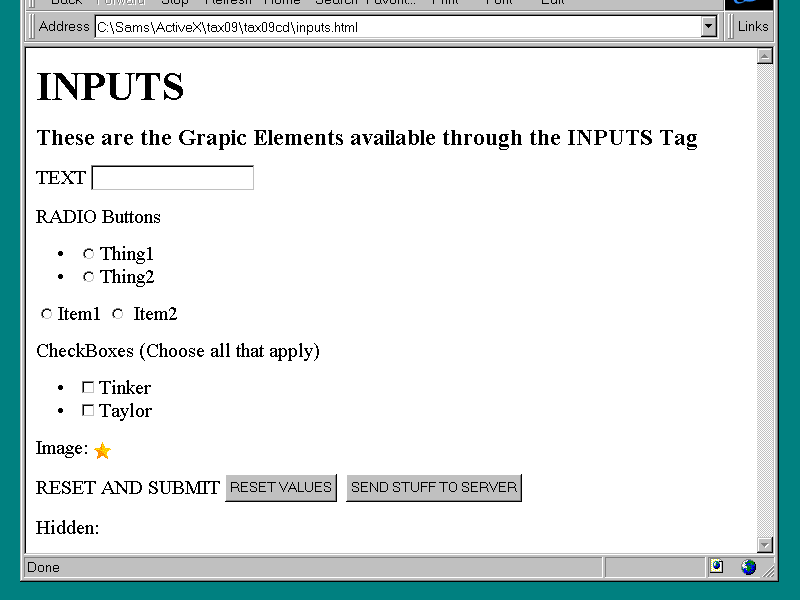Screen dimensions: 800x600
Task: Click the window resize grip corner
Action: coord(770,571)
